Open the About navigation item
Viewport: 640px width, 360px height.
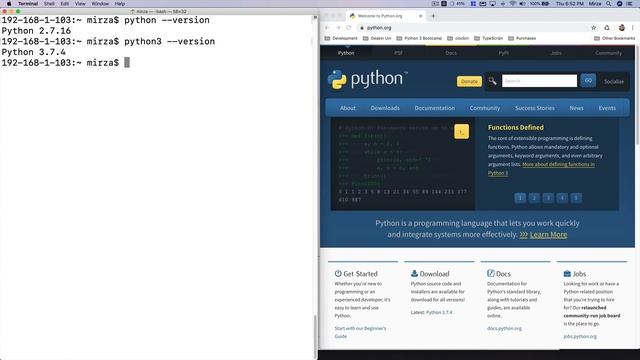(347, 108)
